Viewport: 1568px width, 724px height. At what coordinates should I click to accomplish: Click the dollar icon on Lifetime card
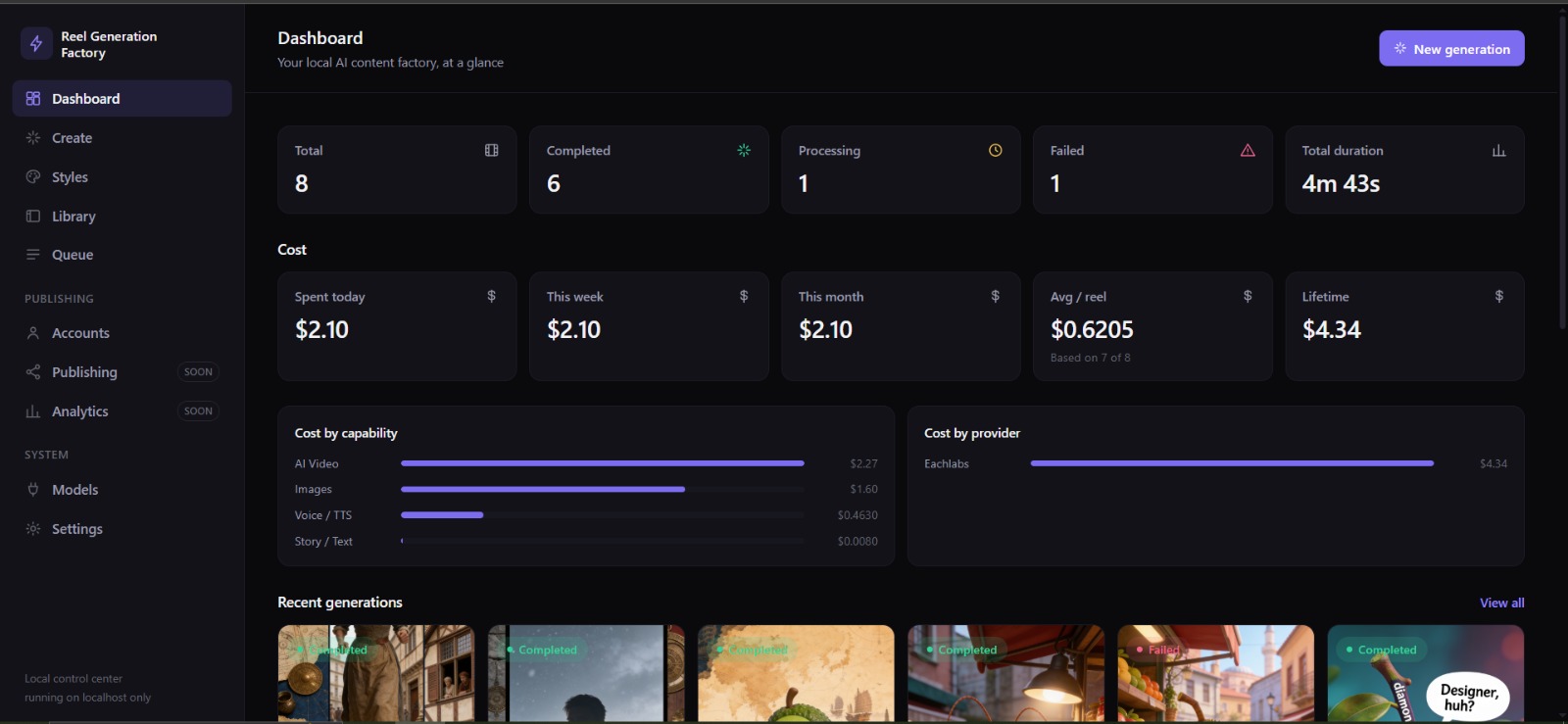[x=1499, y=296]
